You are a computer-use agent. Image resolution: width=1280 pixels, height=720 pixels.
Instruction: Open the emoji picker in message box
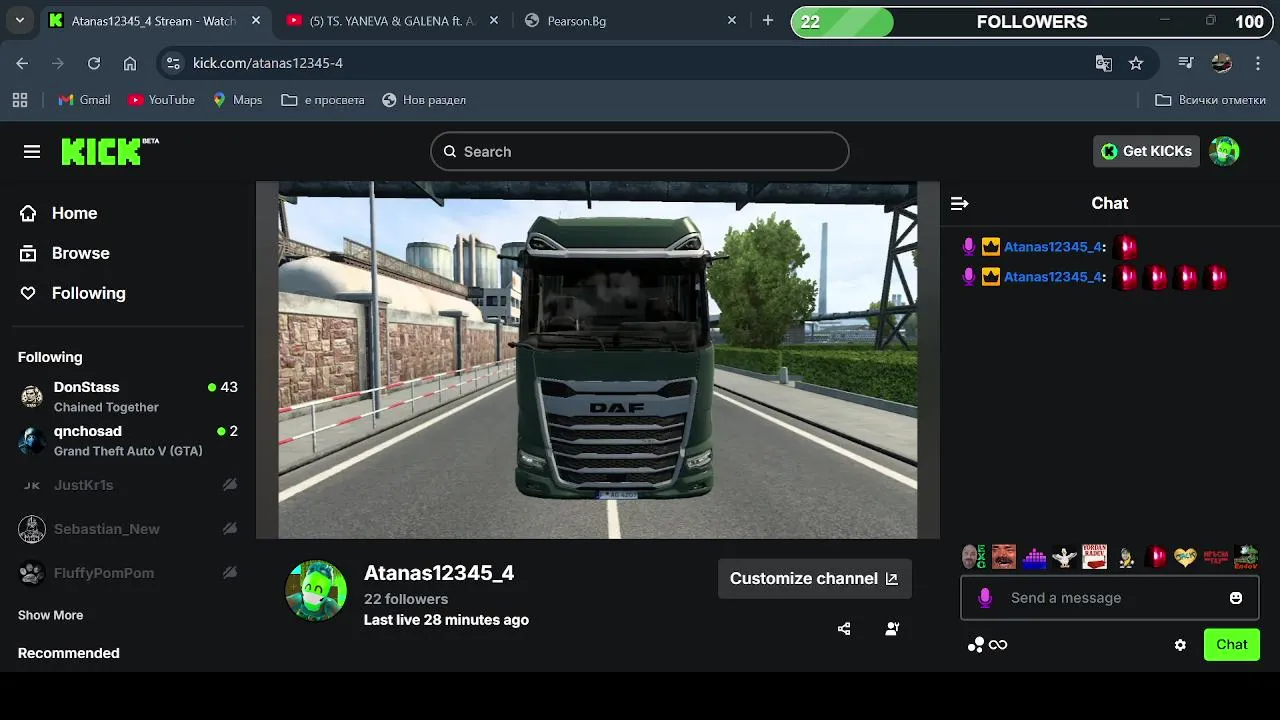coord(1236,598)
